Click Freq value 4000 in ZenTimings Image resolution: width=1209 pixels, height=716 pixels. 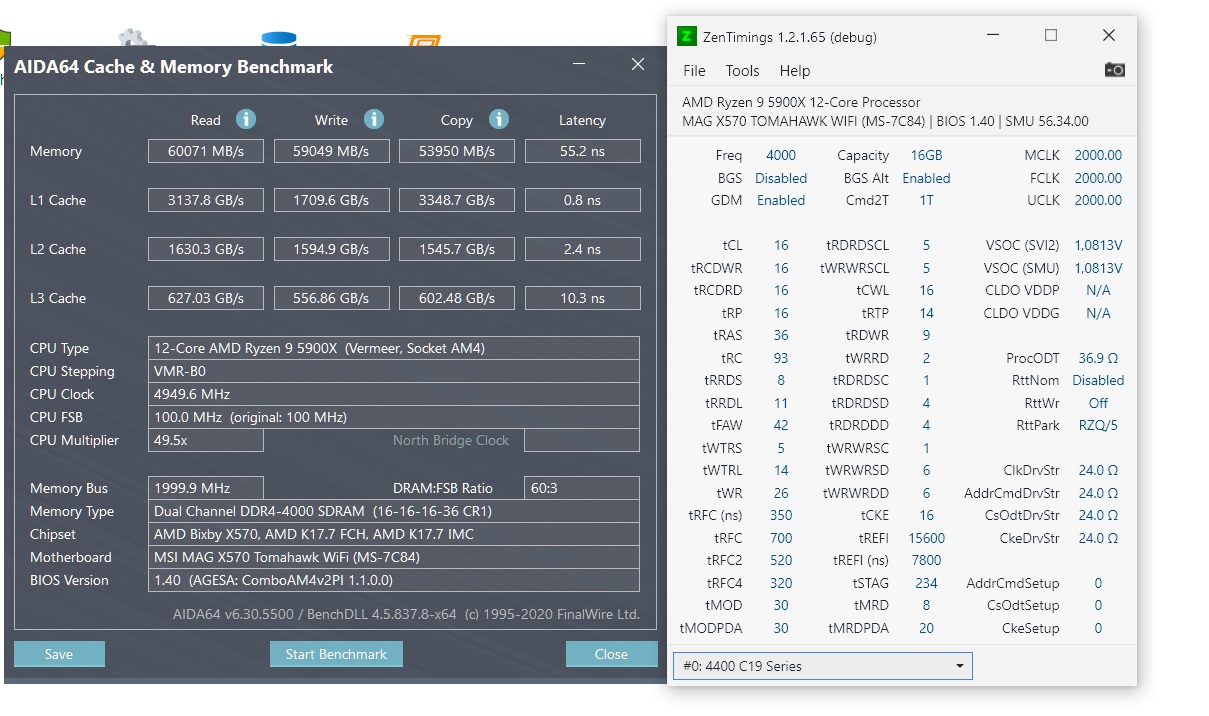point(781,155)
